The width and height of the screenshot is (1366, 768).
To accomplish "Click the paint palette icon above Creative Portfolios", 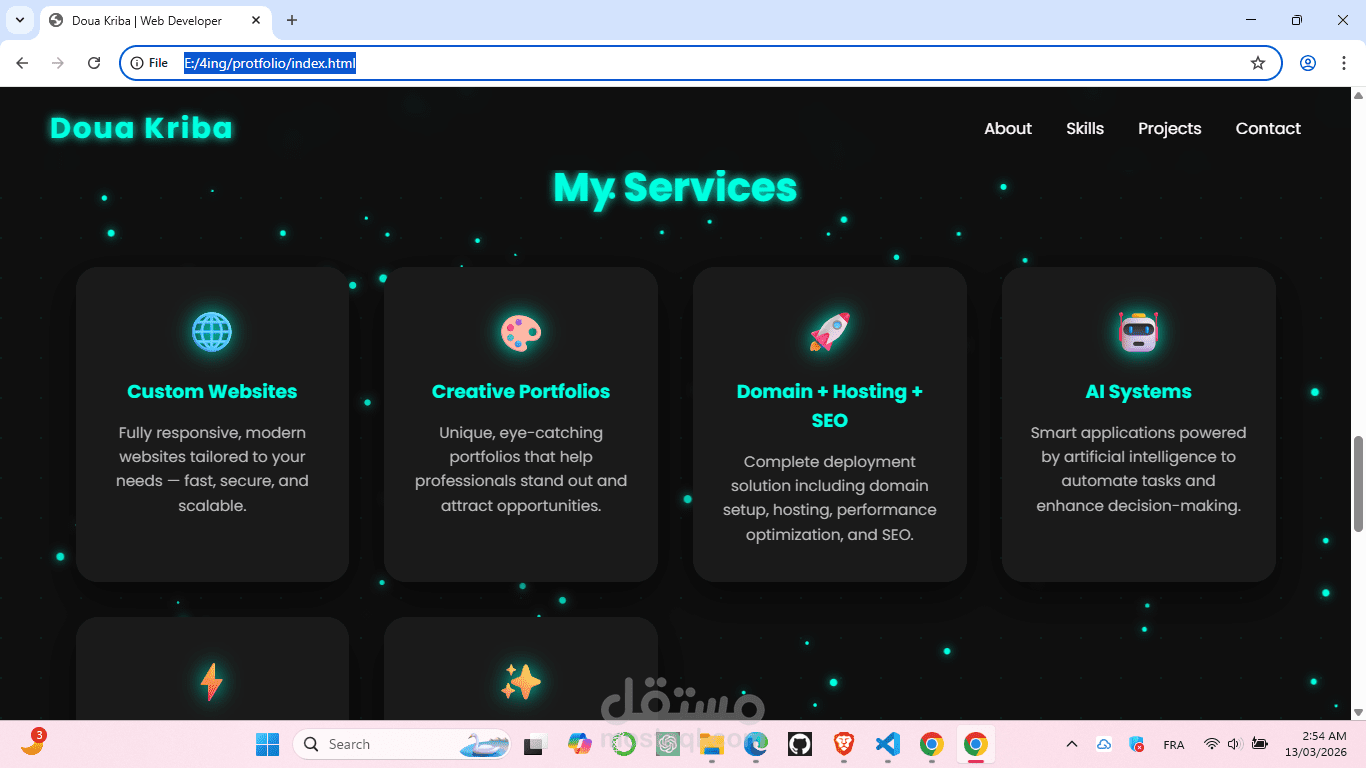I will point(521,332).
